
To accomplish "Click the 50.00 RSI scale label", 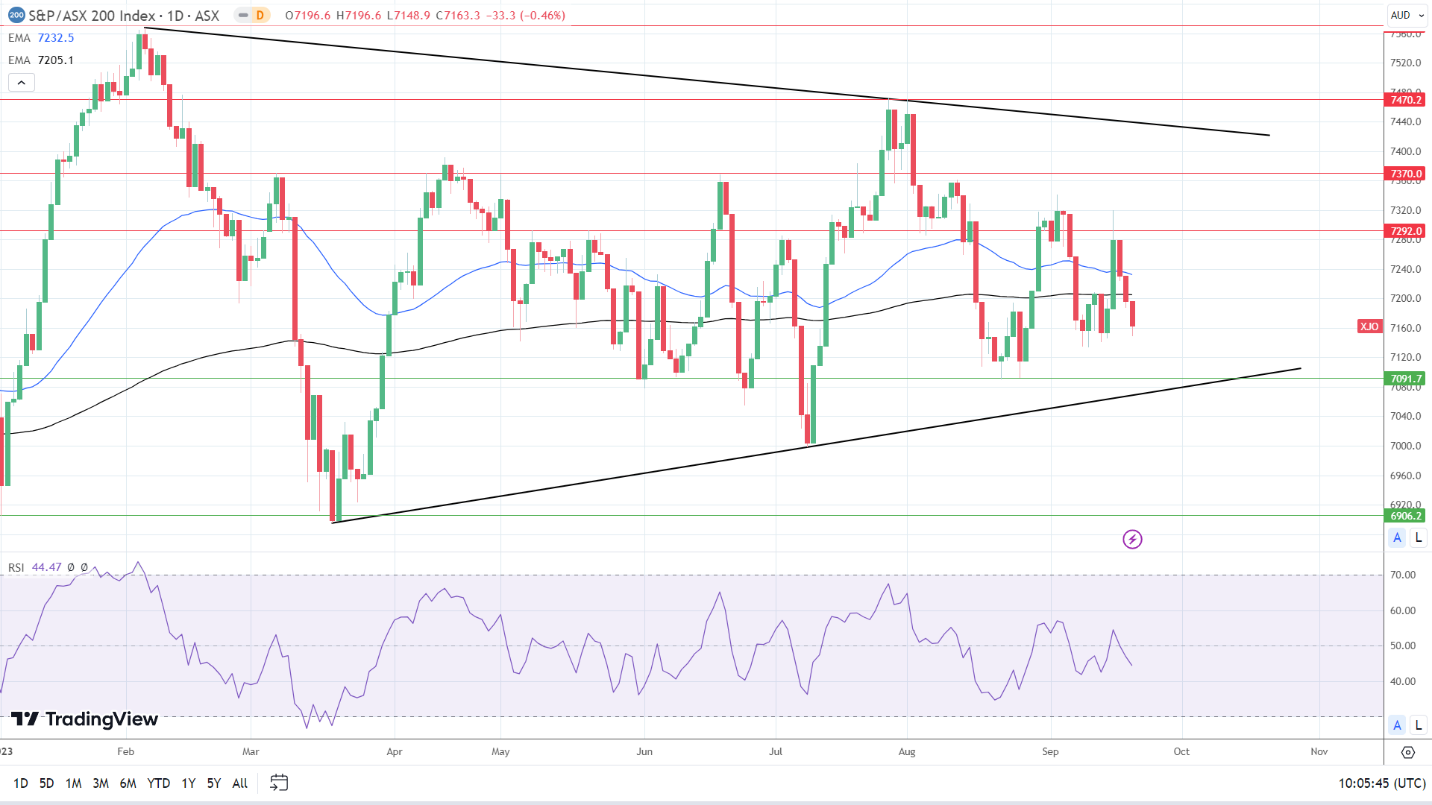I will 1403,646.
